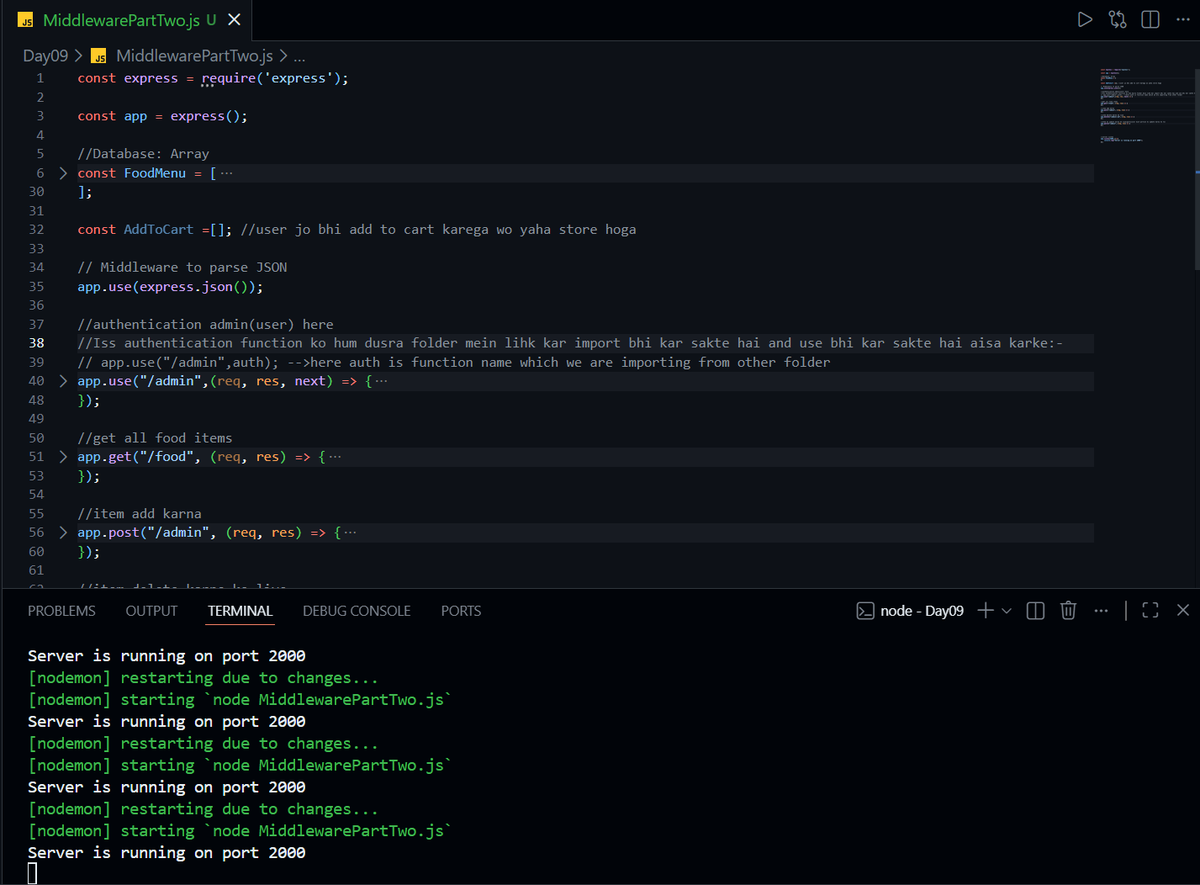Close the MiddlewarePartTwo.js tab
Screen dimensions: 1200x885
(x=234, y=20)
